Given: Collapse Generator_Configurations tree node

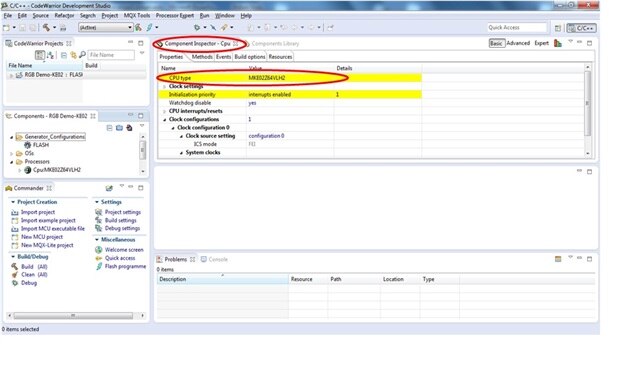Looking at the screenshot, I should [x=11, y=137].
